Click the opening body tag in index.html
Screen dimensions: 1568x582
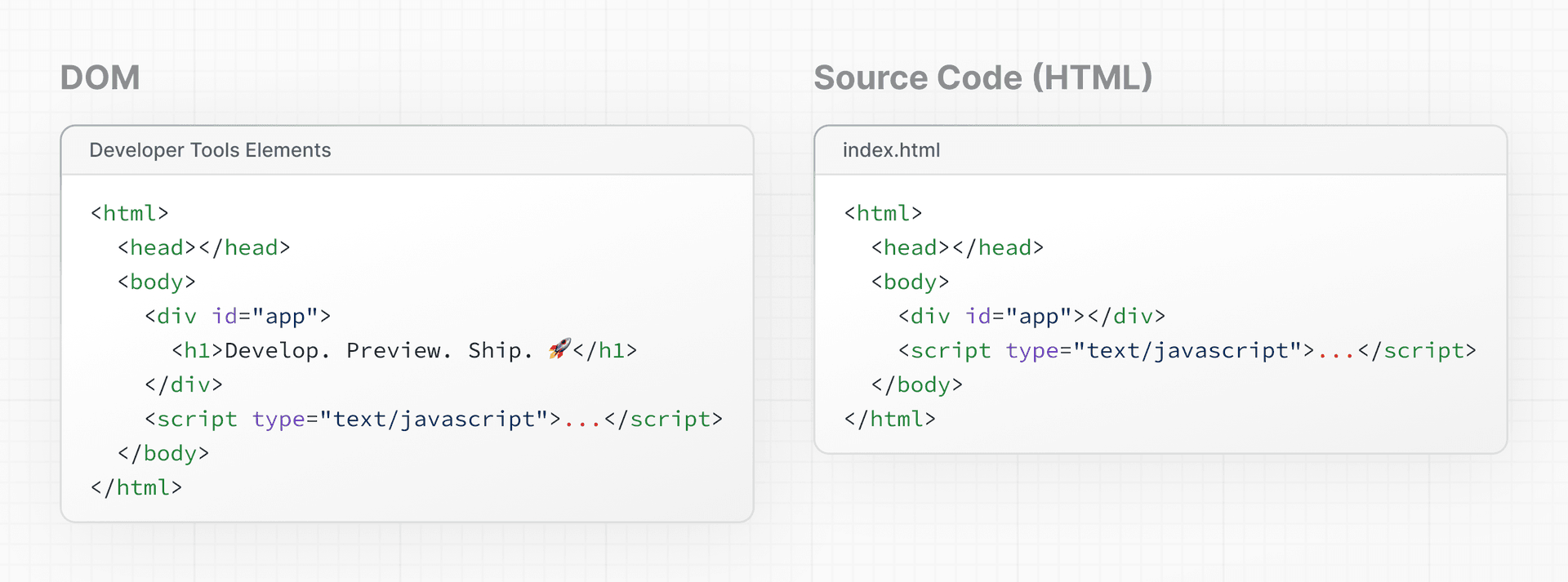click(911, 282)
